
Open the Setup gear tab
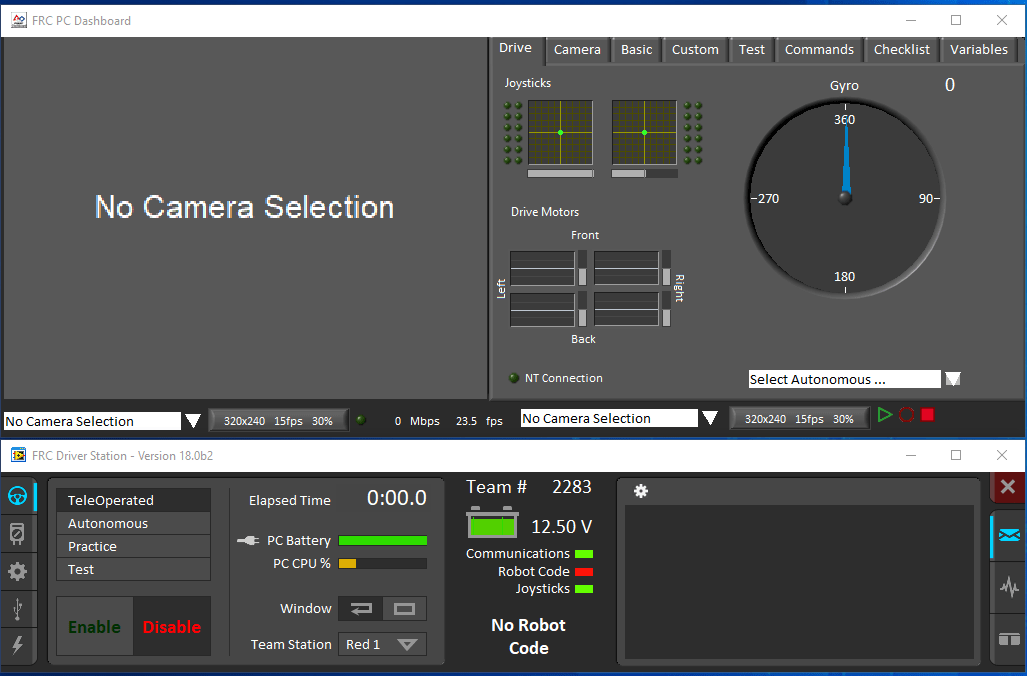click(x=17, y=572)
